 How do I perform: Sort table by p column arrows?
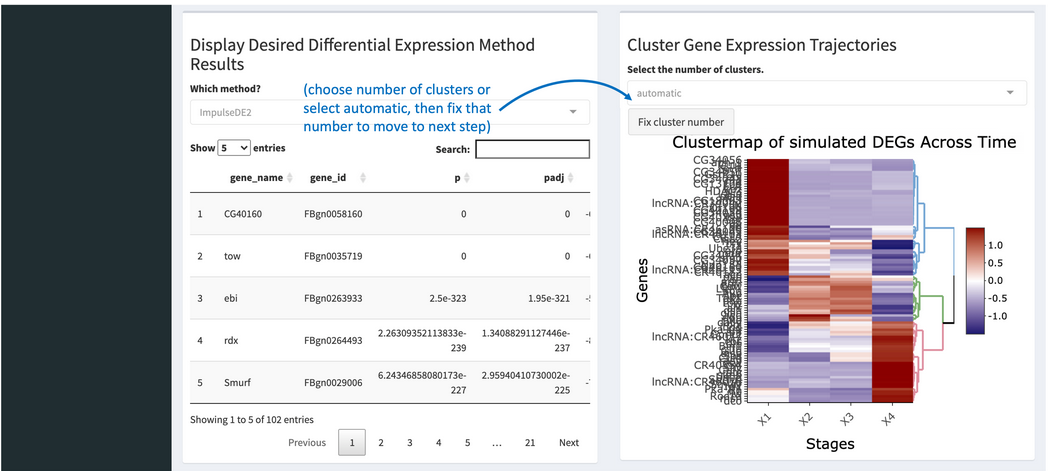tap(467, 178)
